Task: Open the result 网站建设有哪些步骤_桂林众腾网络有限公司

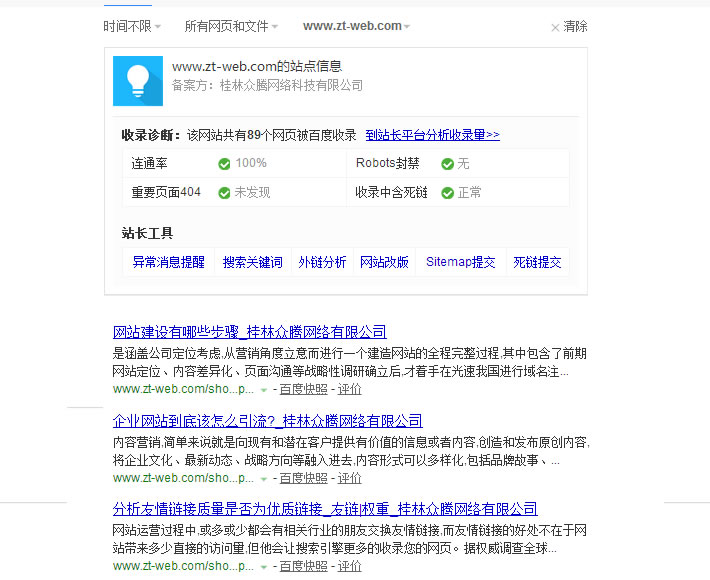Action: 249,332
